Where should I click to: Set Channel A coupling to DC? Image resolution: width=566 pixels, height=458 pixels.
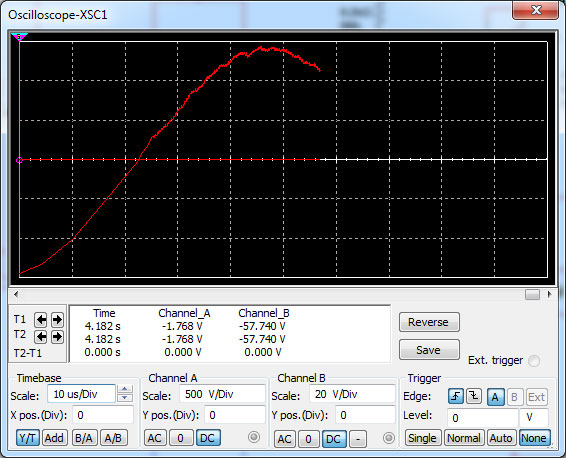pos(208,438)
